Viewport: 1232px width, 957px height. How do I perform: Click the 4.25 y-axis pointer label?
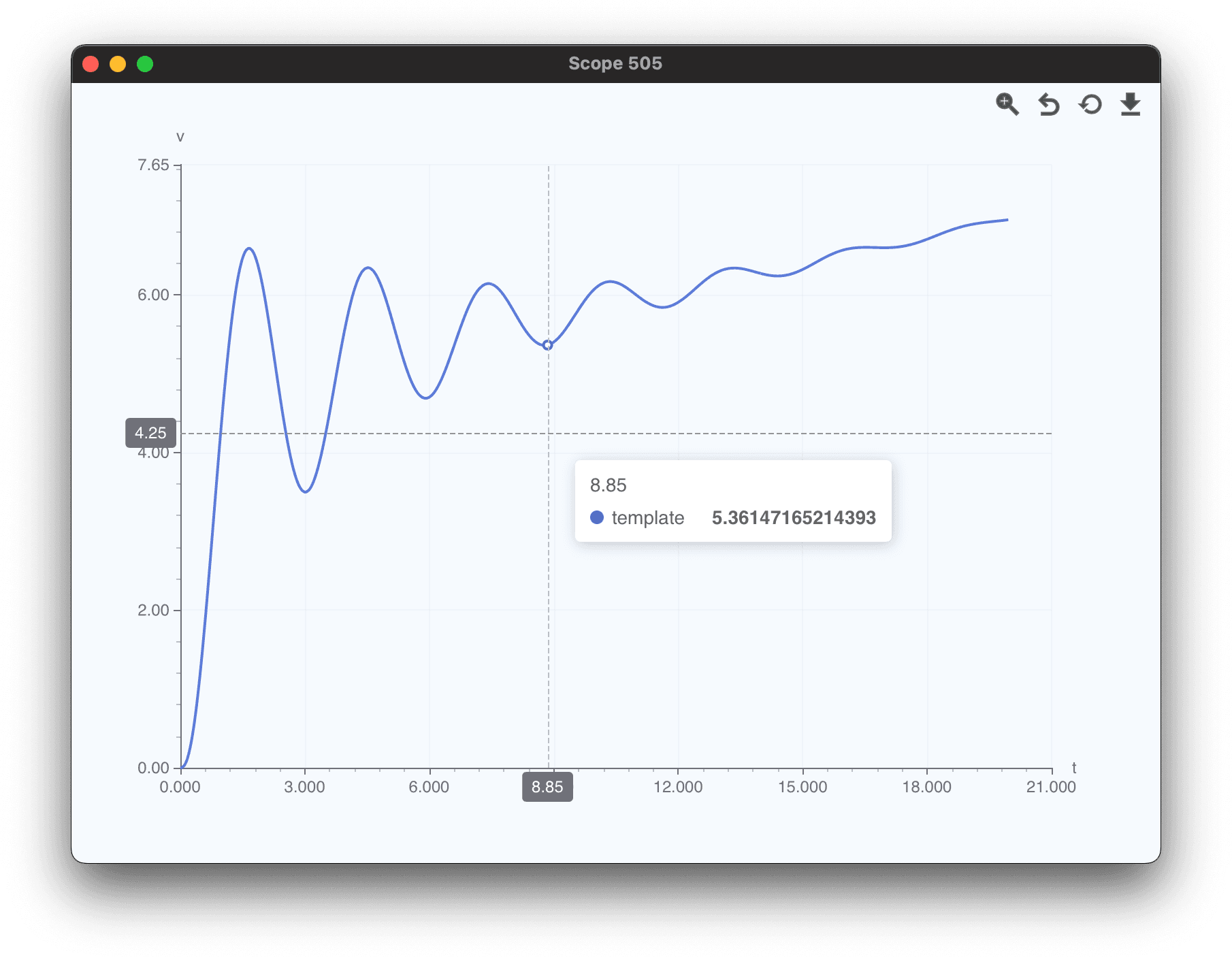pos(150,433)
